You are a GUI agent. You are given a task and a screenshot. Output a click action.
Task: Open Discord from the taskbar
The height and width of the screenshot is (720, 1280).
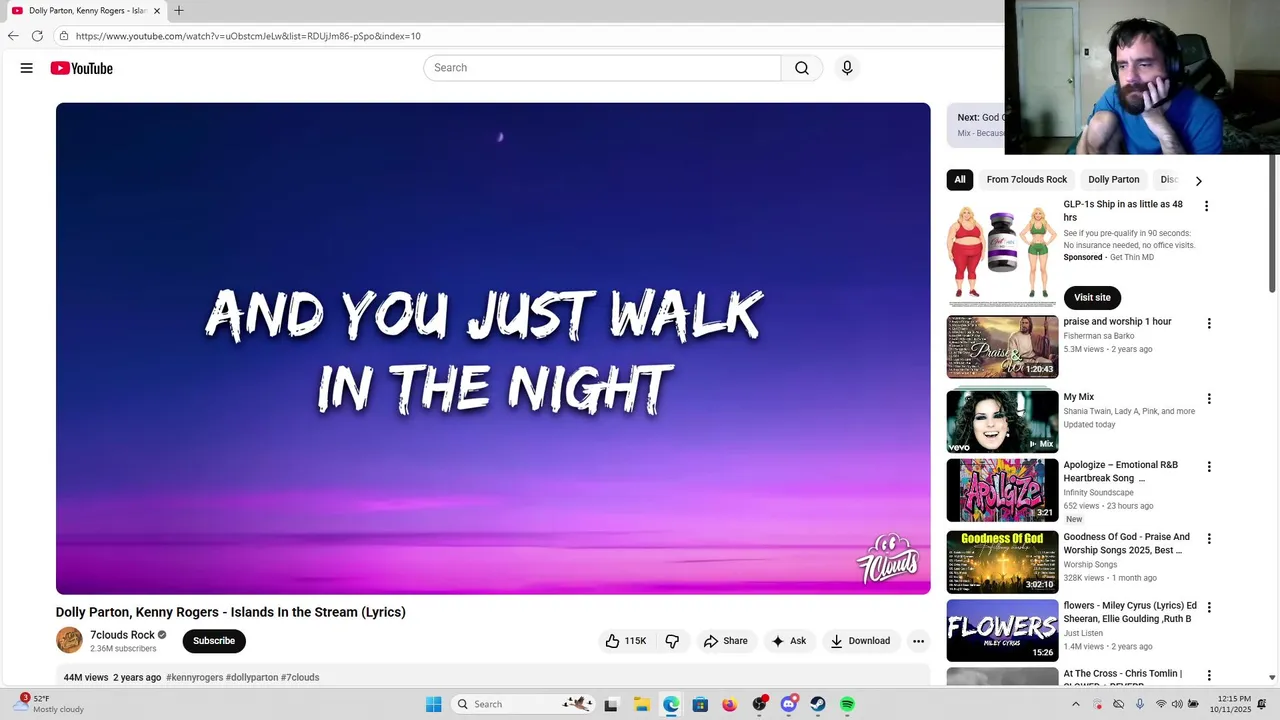789,704
